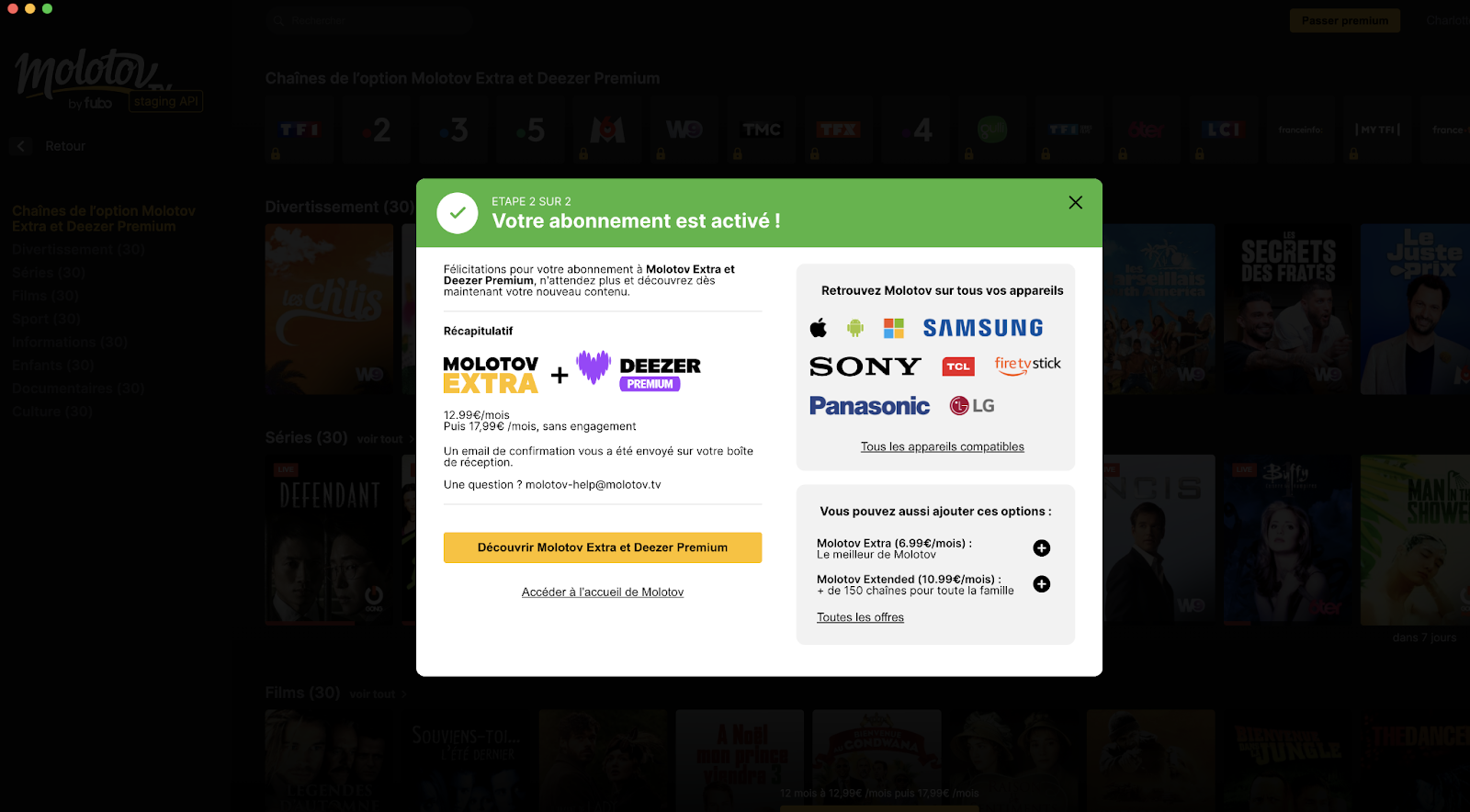
Task: Click the Molotov Extra logo
Action: pyautogui.click(x=491, y=375)
